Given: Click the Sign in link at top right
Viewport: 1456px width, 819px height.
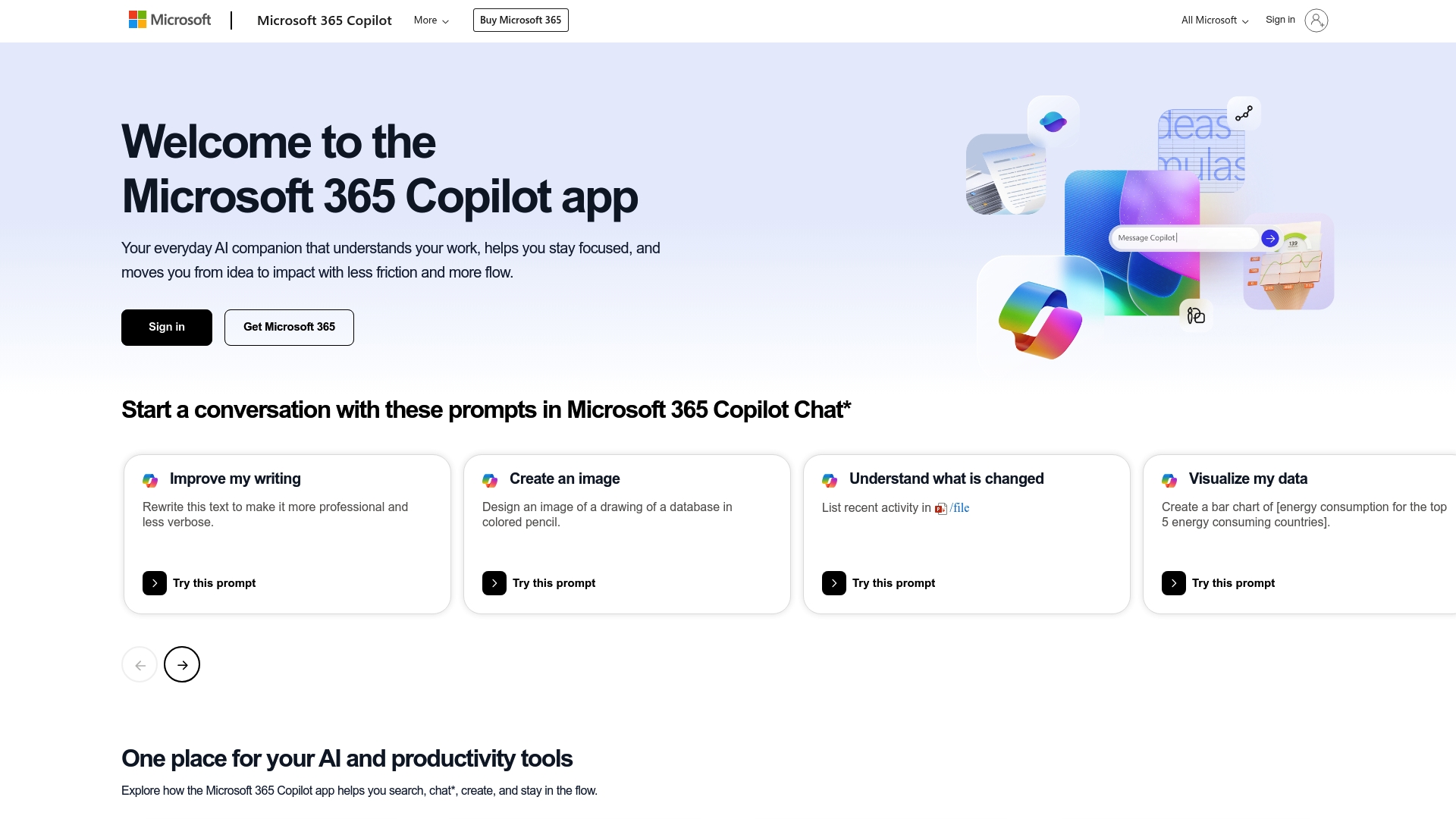Looking at the screenshot, I should [1280, 20].
